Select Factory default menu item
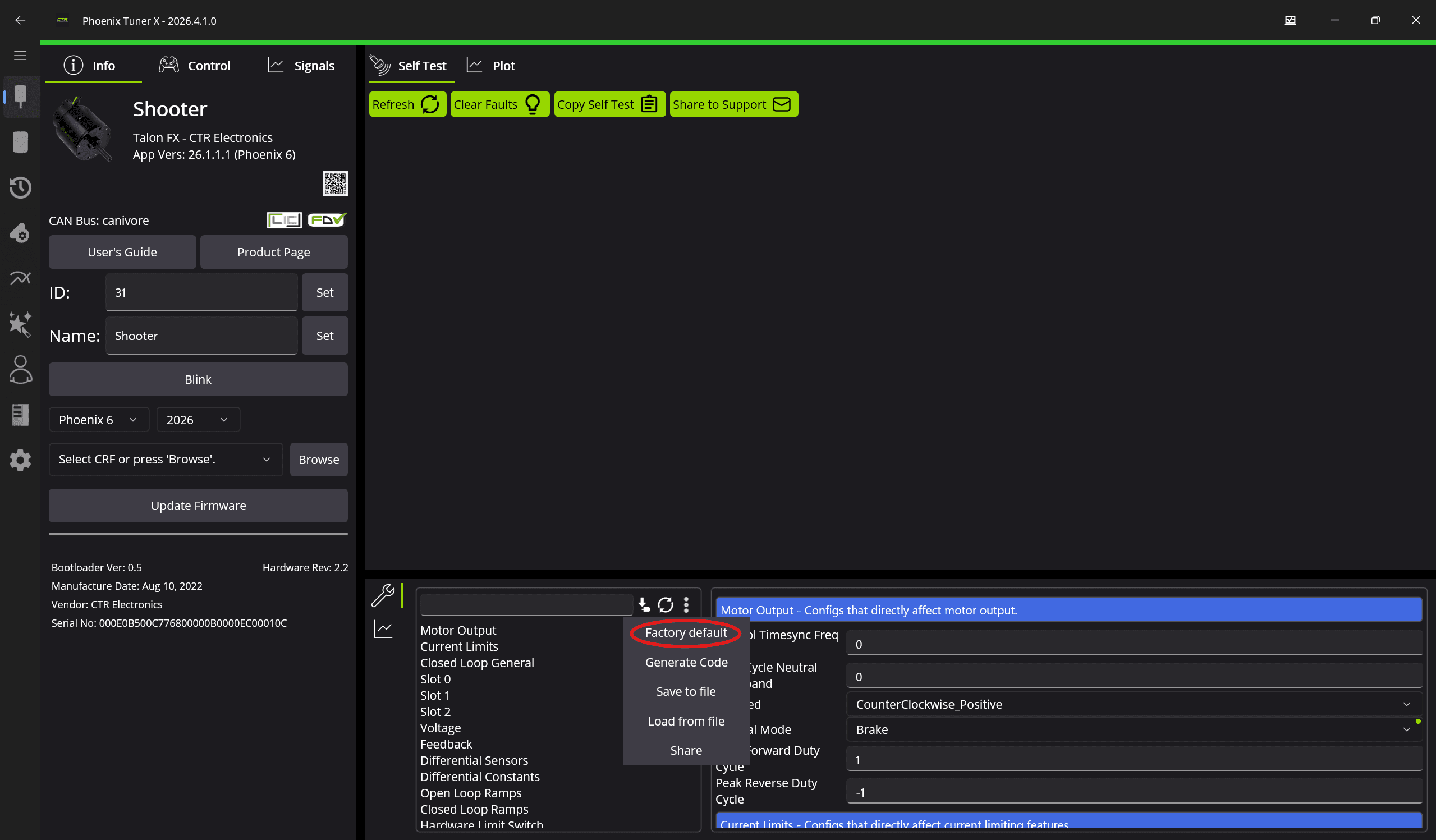 (686, 632)
